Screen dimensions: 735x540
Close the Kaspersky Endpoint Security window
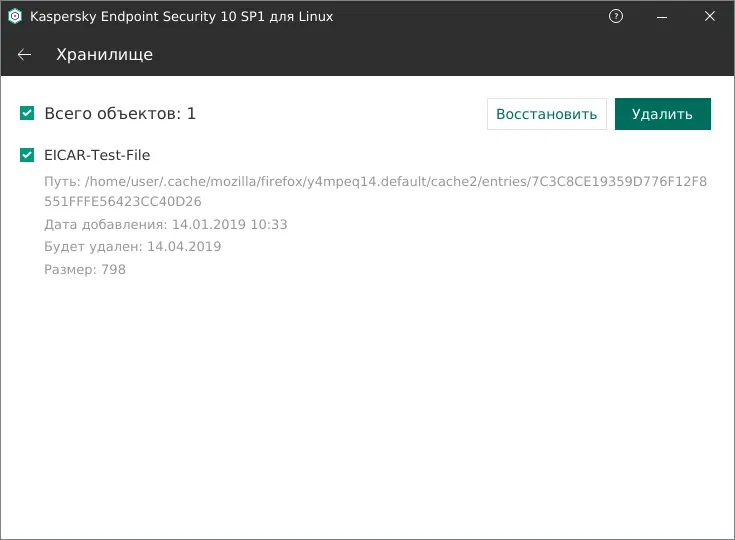tap(709, 16)
